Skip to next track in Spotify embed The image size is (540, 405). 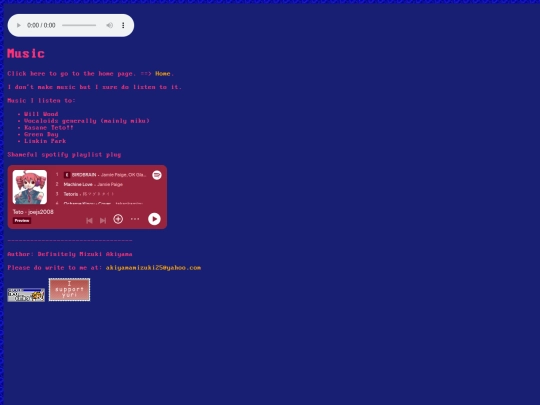103,220
